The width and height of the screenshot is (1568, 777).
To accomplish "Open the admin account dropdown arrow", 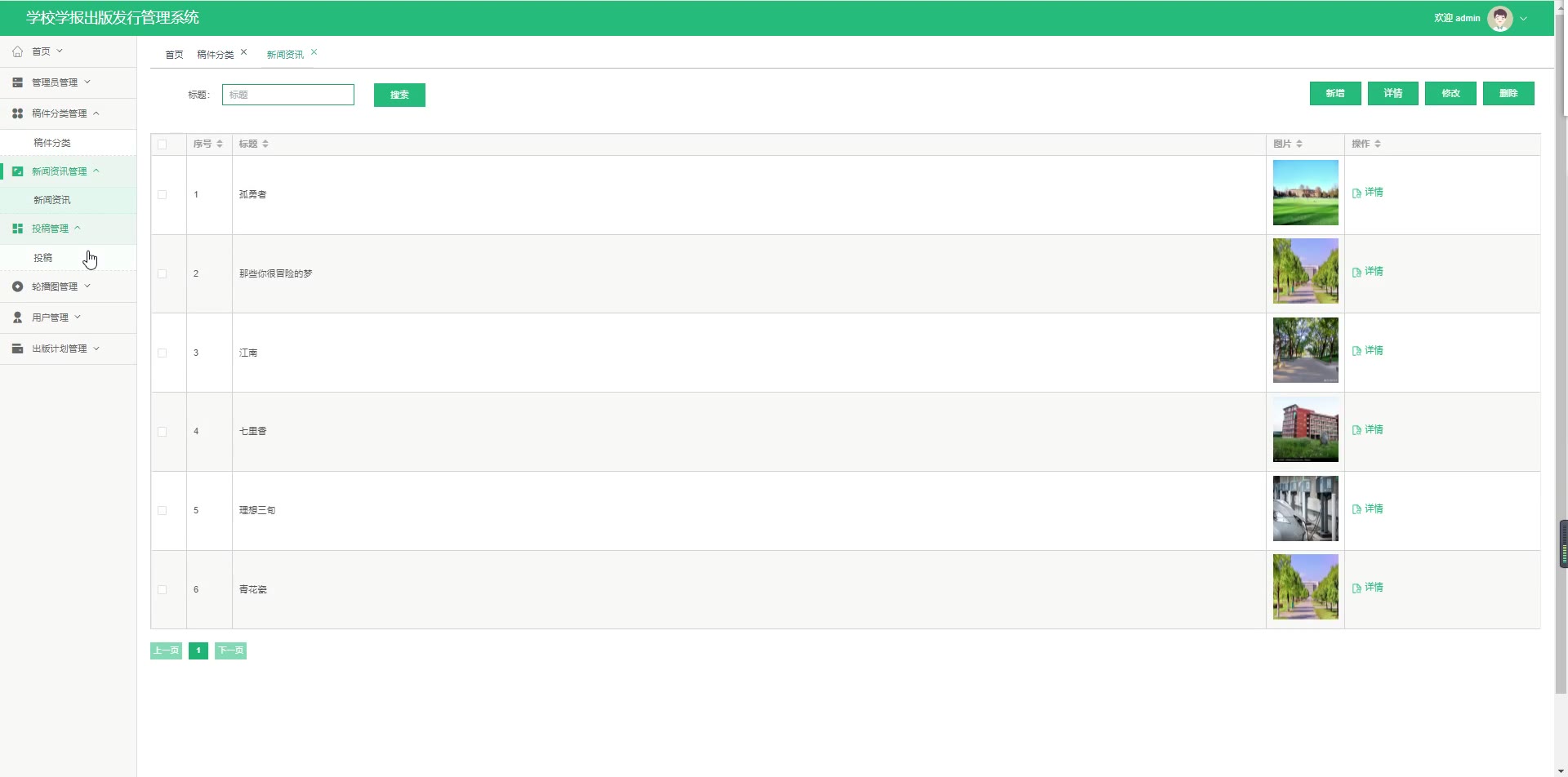I will point(1524,18).
